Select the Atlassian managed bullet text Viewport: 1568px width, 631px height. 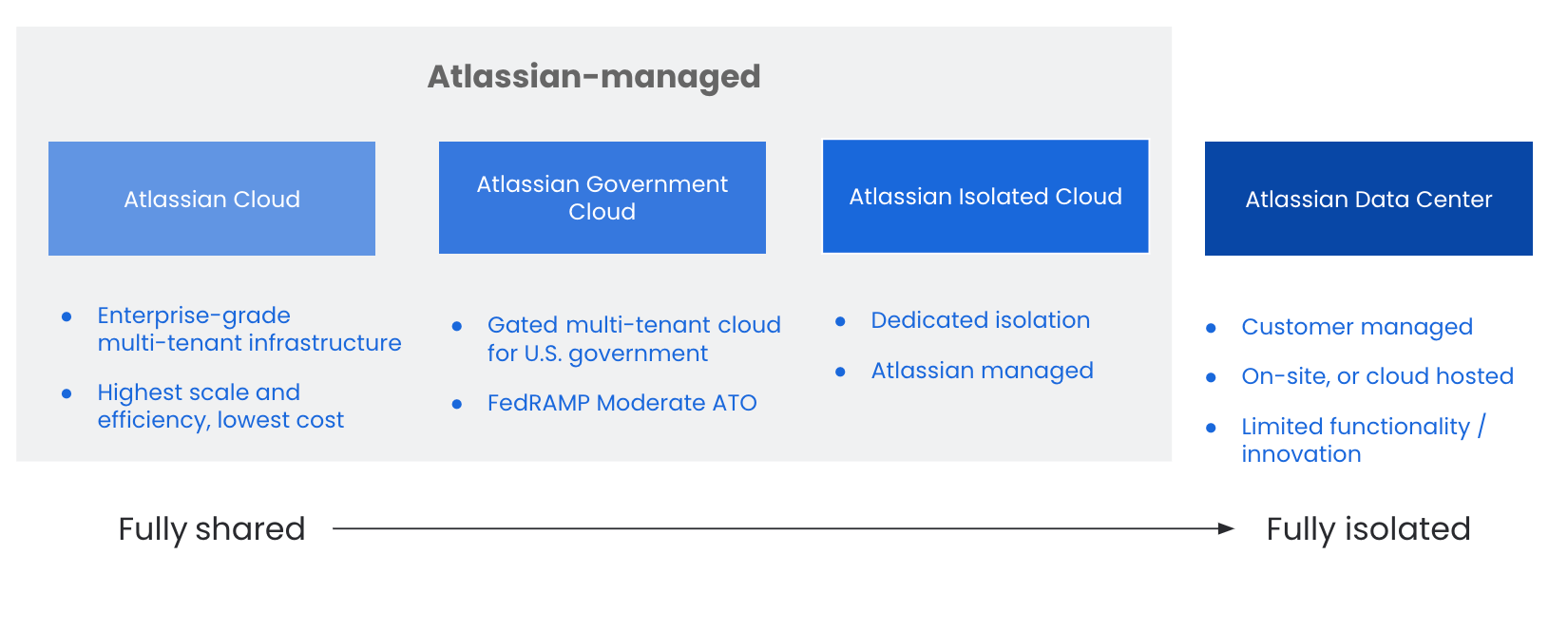point(982,371)
